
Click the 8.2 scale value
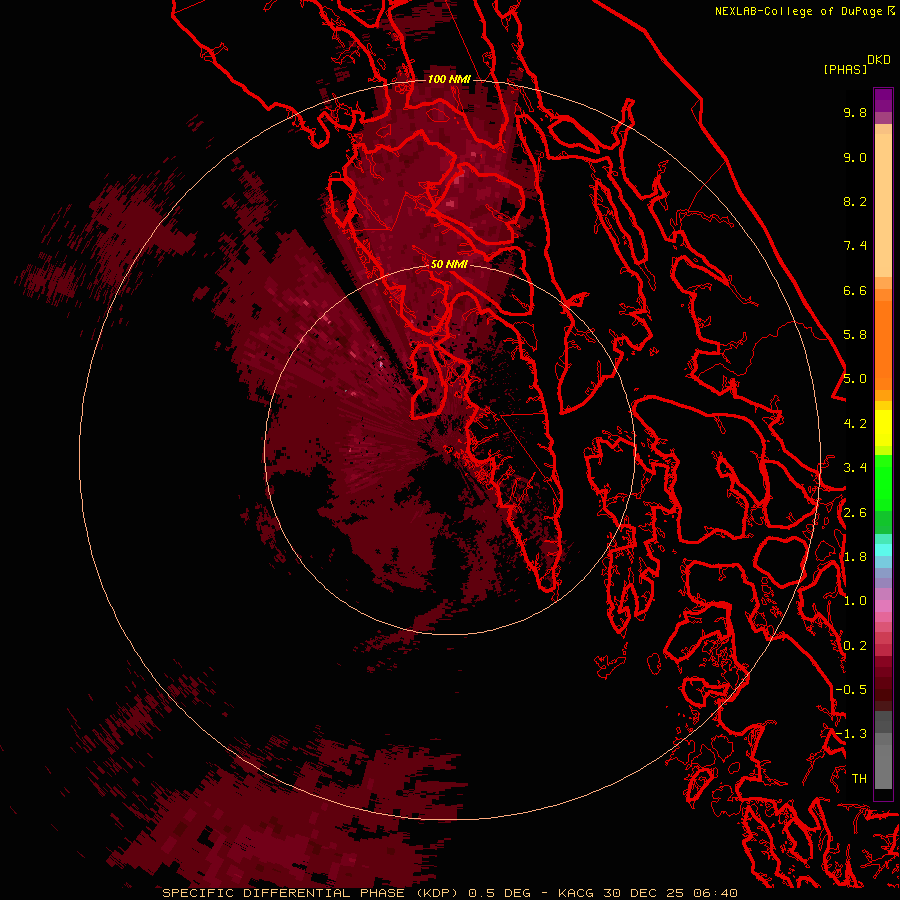click(x=855, y=201)
